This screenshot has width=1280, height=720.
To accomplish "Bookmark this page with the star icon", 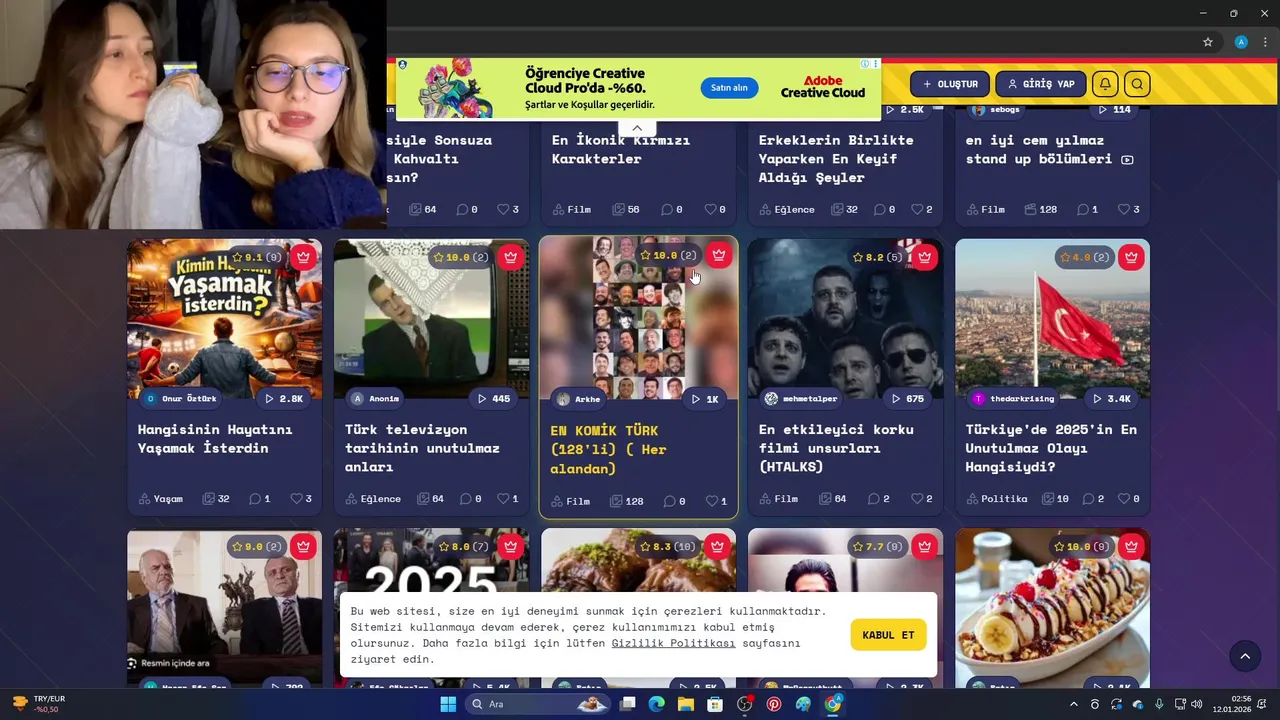I will point(1208,42).
